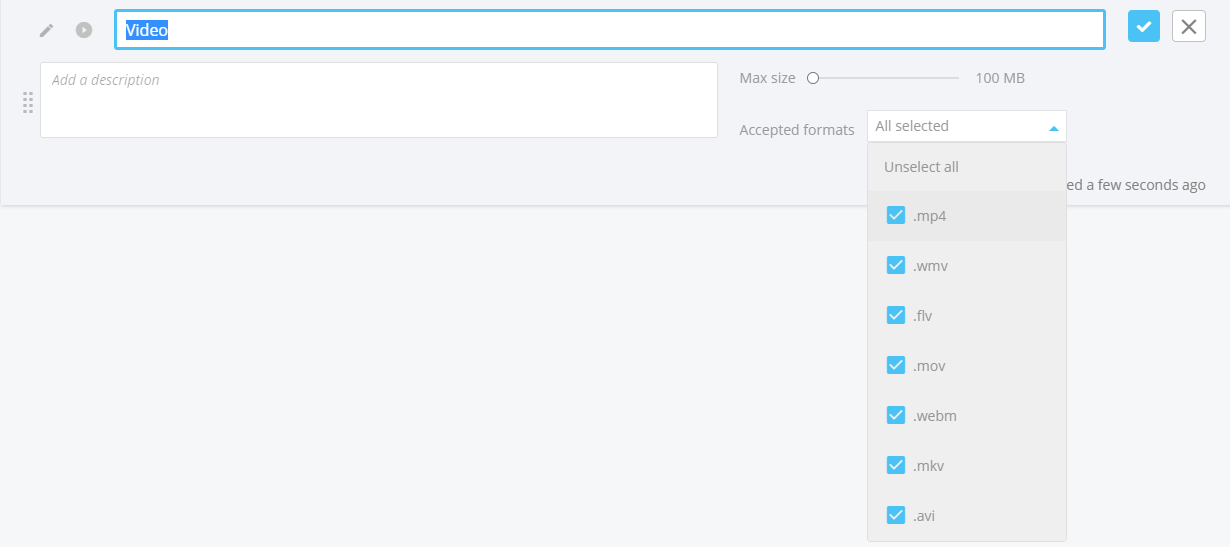Click the pencil edit icon
This screenshot has width=1230, height=547.
click(46, 30)
